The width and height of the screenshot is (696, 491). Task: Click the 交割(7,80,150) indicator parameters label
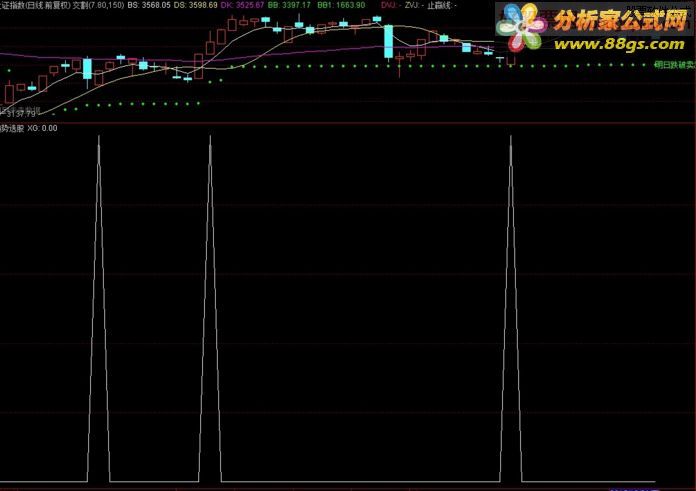point(99,5)
